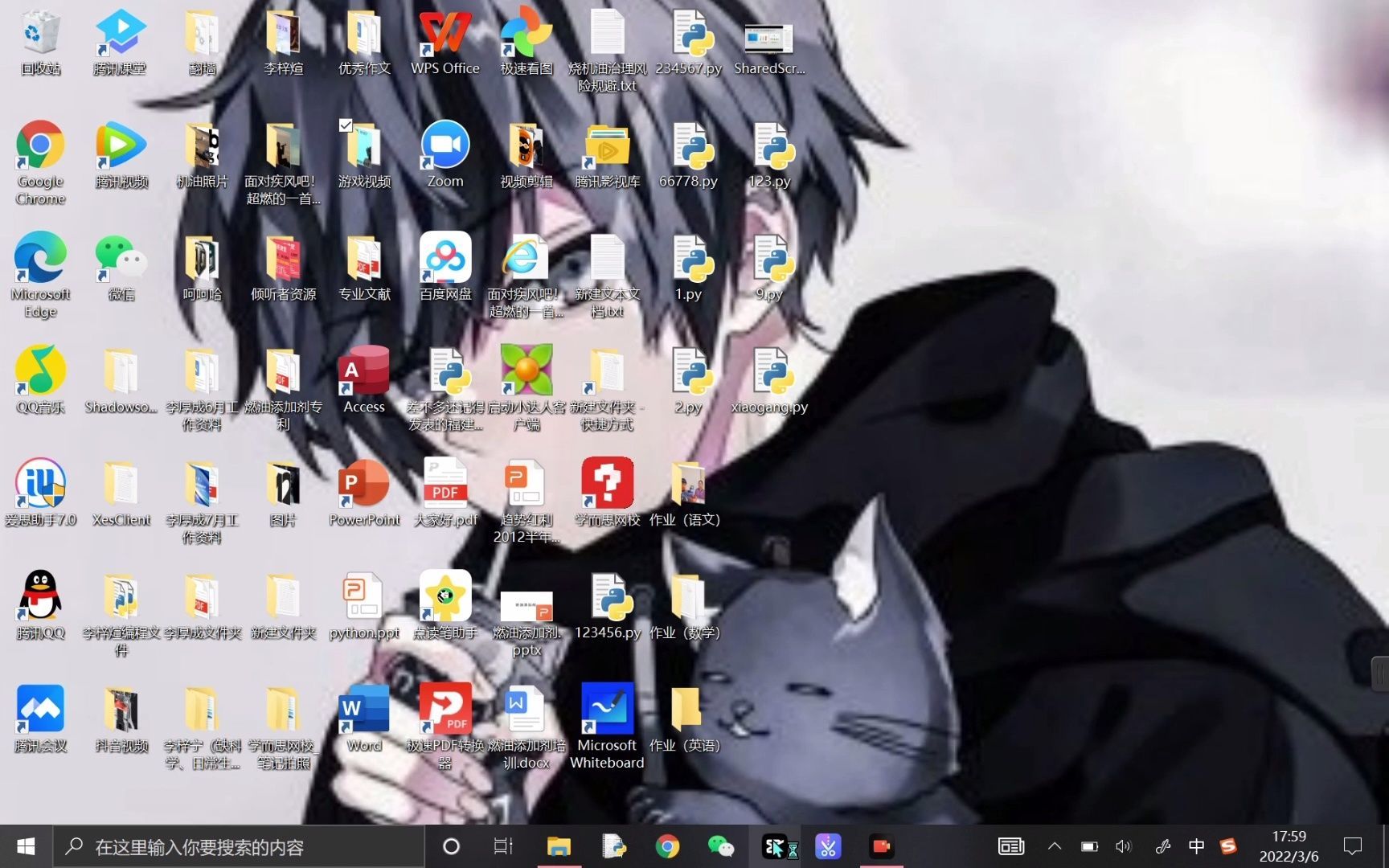Select the 66778.py file
The height and width of the screenshot is (868, 1389).
coord(688,154)
